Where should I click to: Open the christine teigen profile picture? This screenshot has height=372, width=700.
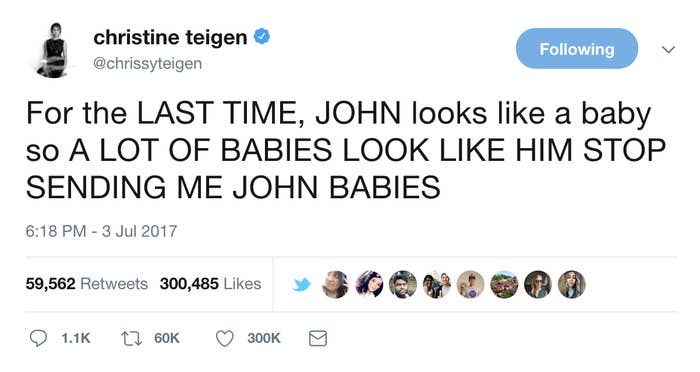click(54, 50)
